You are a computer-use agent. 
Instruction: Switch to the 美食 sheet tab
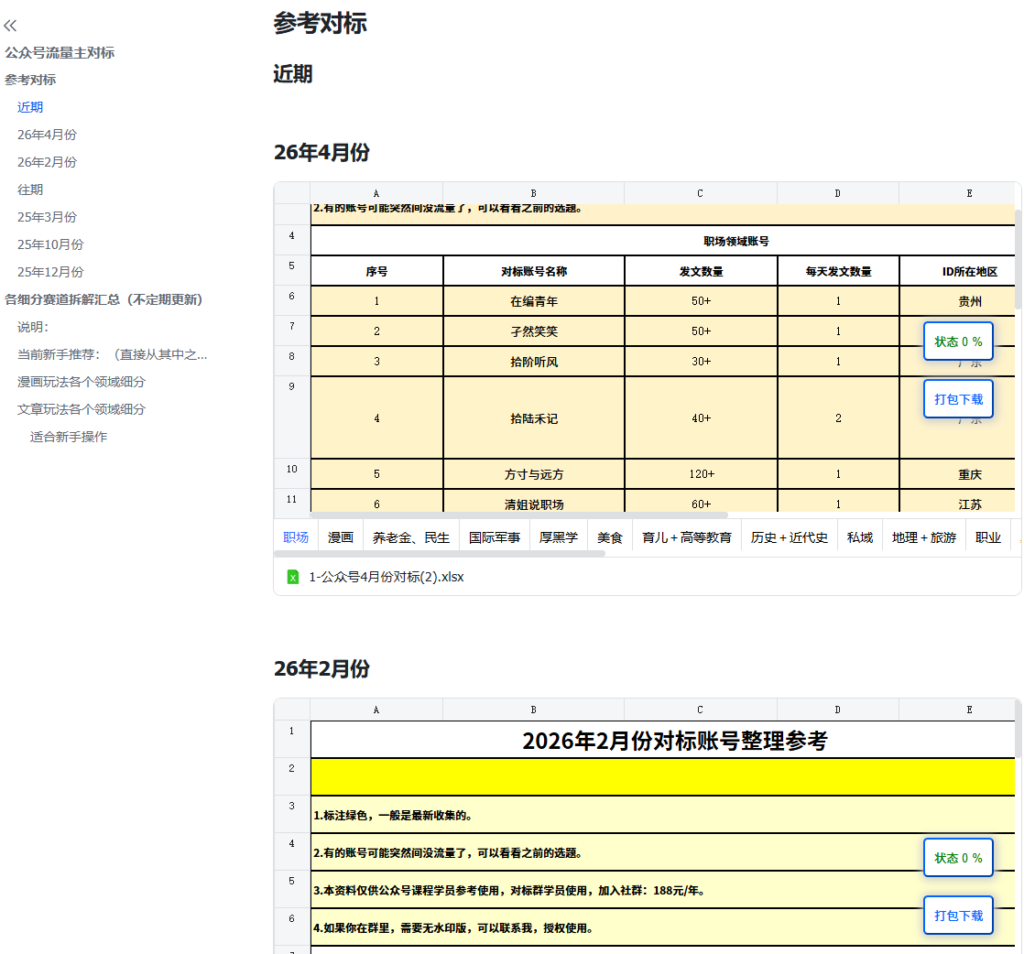(610, 537)
